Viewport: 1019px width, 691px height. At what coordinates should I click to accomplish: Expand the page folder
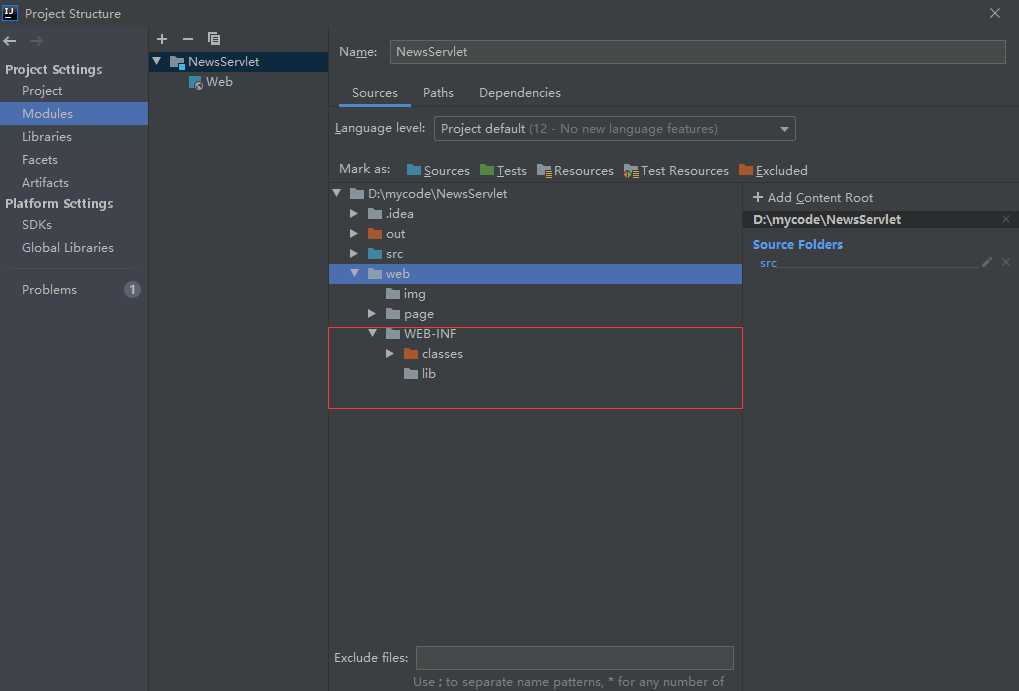coord(372,314)
